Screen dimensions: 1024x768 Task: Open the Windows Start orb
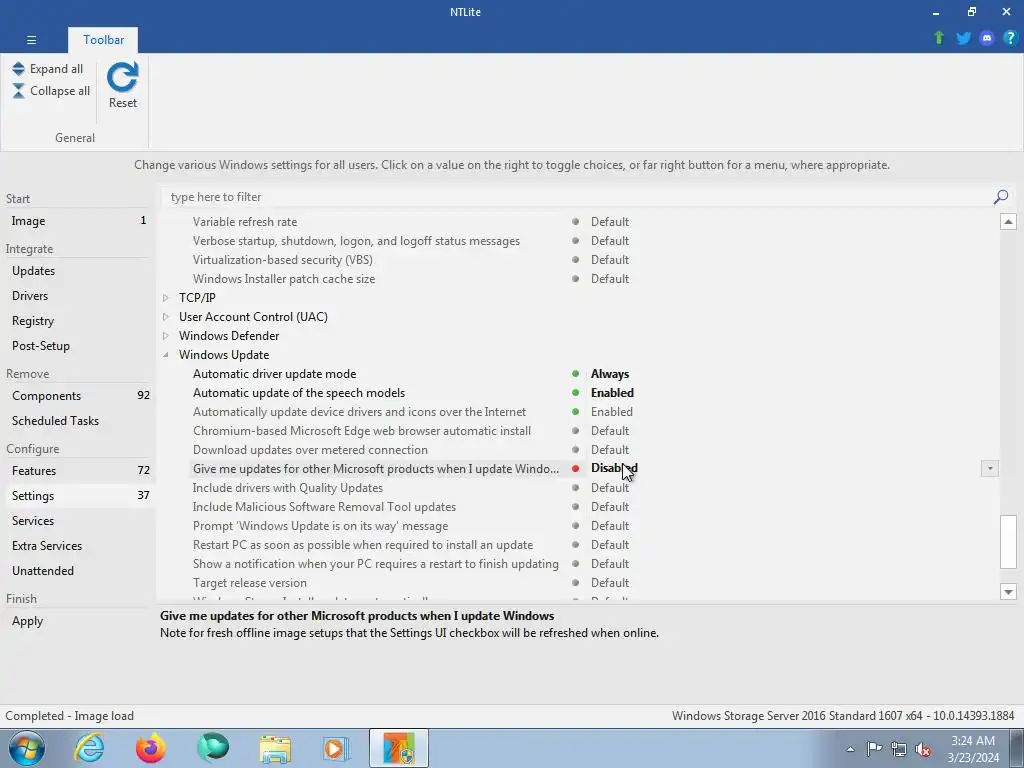pyautogui.click(x=27, y=748)
